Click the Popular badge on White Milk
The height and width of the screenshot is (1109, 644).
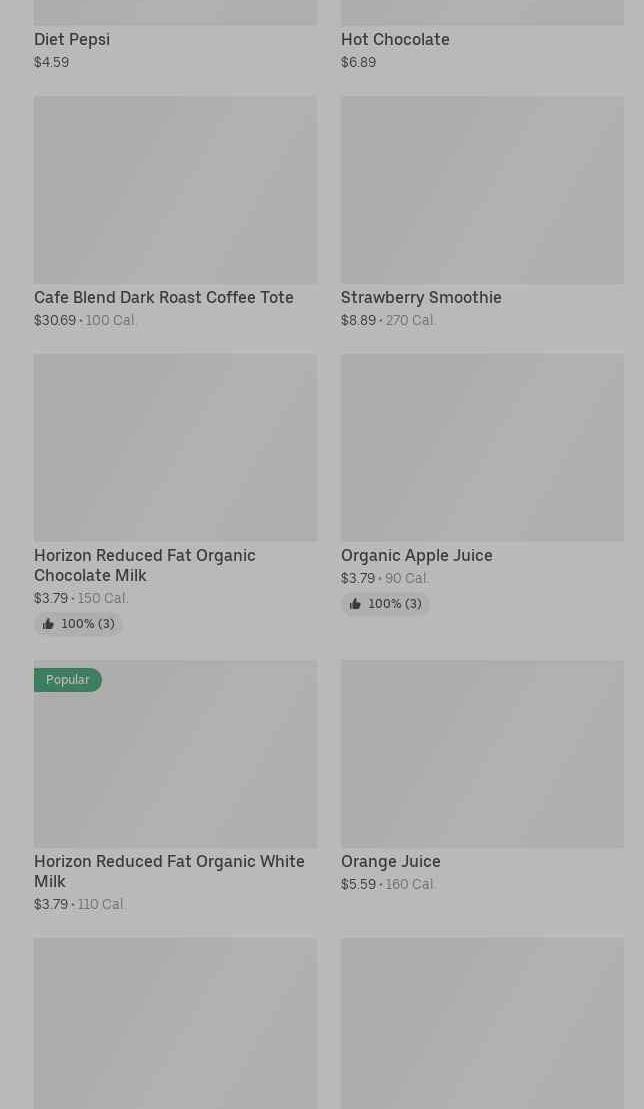click(x=68, y=680)
